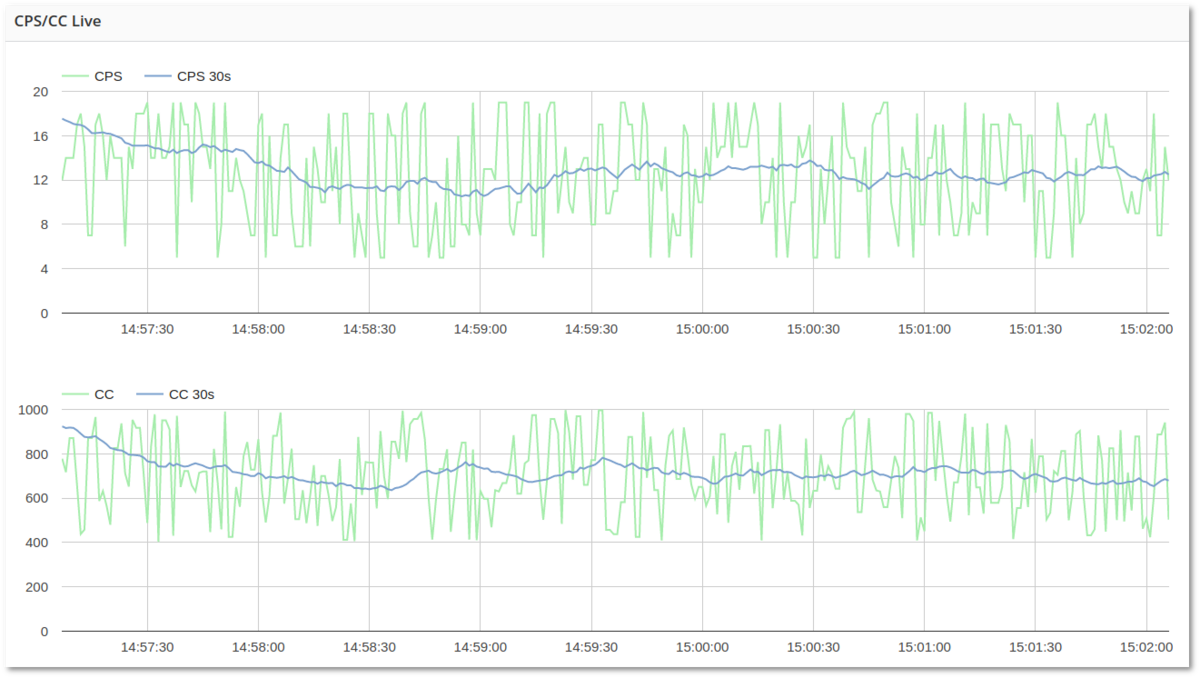Click the 600 y-axis label on CC chart
Image resolution: width=1200 pixels, height=678 pixels.
click(36, 498)
